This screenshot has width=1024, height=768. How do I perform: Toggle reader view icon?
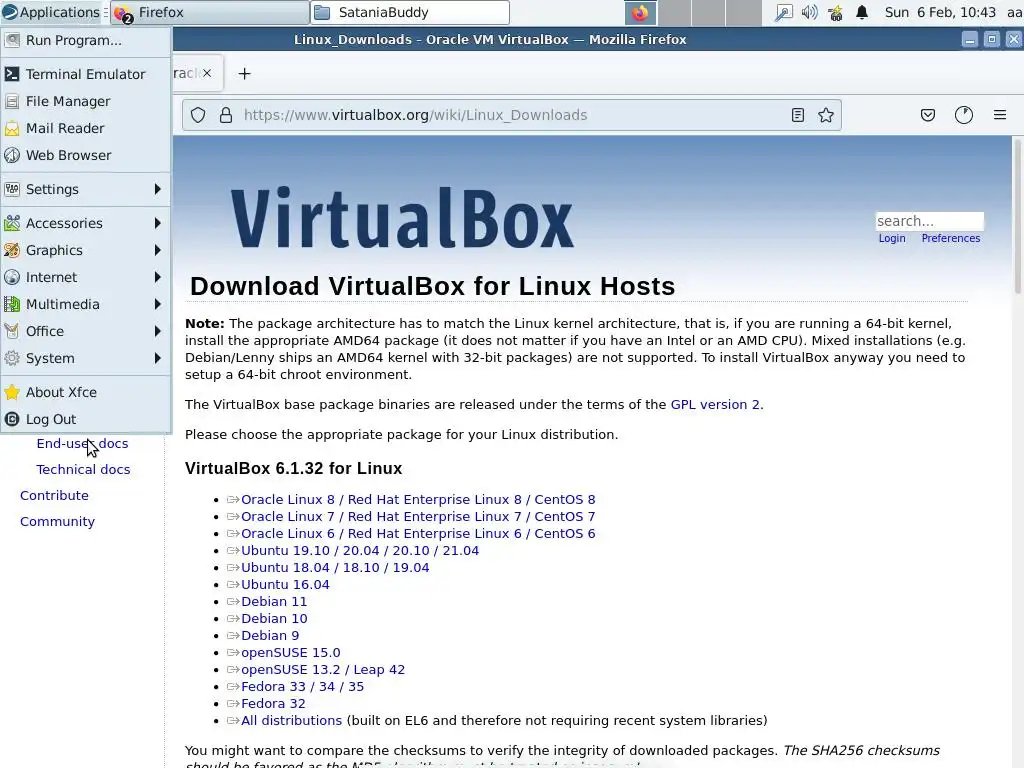(797, 116)
